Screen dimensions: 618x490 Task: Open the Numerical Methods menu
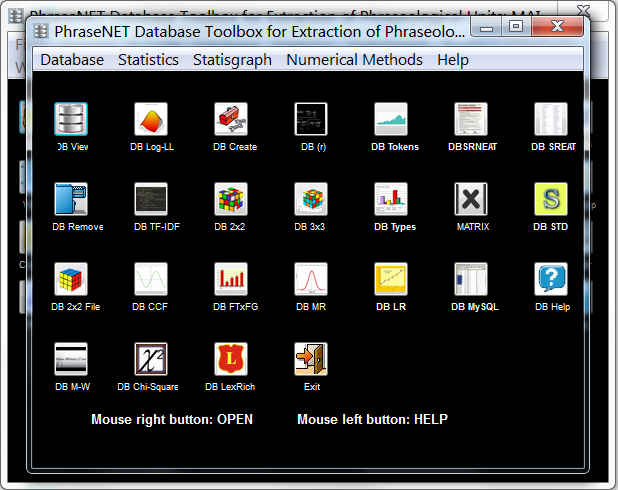[354, 60]
